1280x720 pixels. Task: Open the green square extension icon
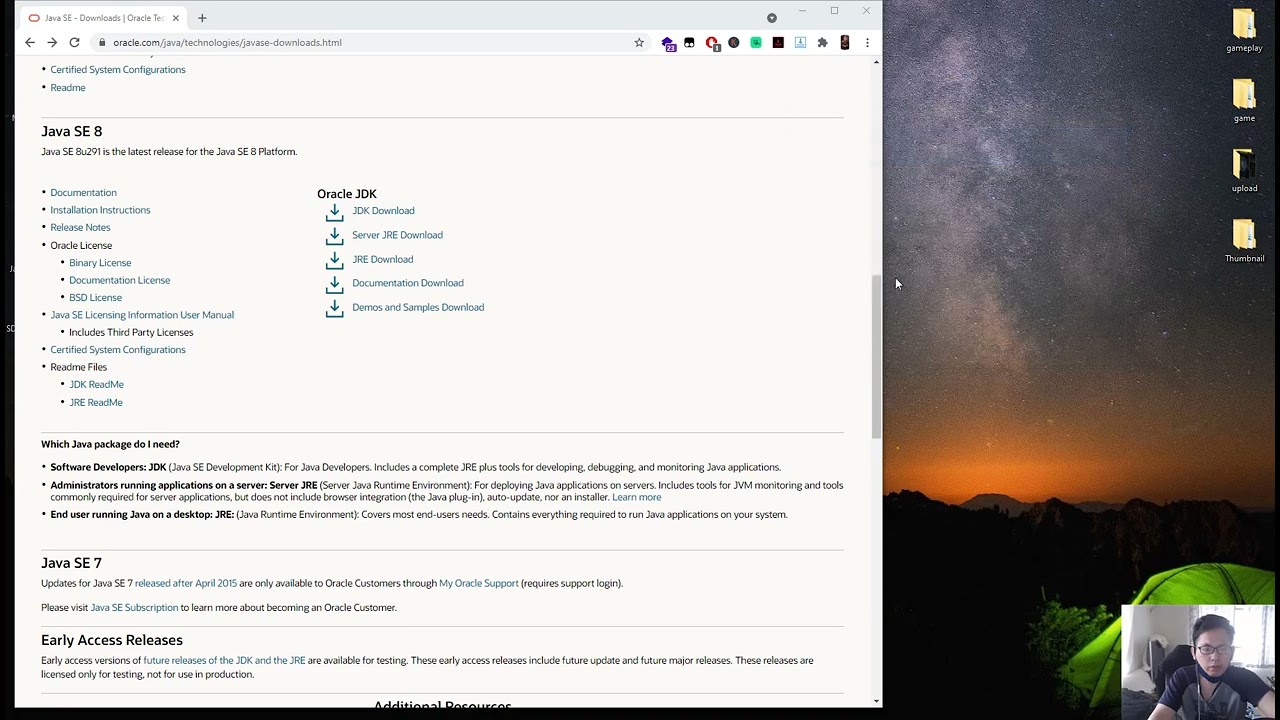point(756,42)
